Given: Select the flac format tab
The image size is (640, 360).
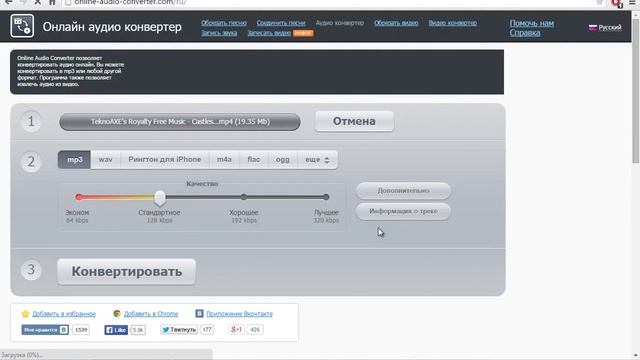Looking at the screenshot, I should [253, 160].
